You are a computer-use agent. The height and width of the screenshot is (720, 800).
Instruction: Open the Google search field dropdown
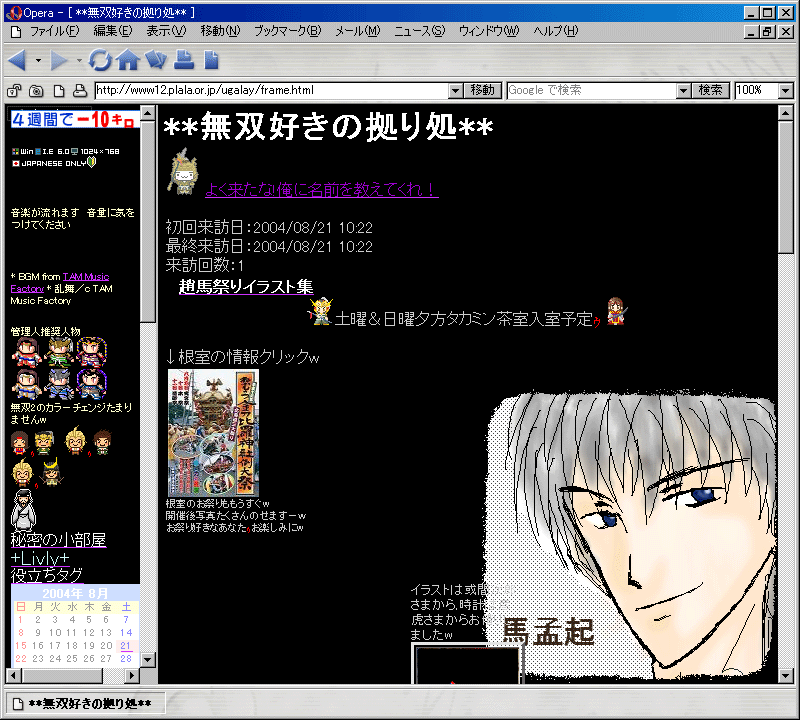[684, 91]
